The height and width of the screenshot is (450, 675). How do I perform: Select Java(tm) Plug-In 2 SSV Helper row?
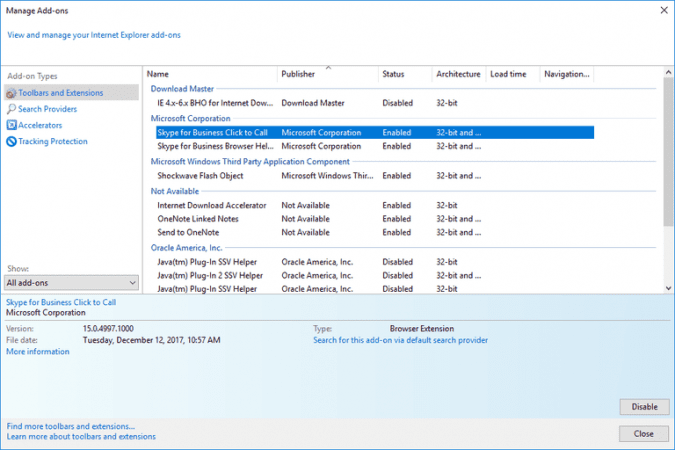tap(375, 275)
